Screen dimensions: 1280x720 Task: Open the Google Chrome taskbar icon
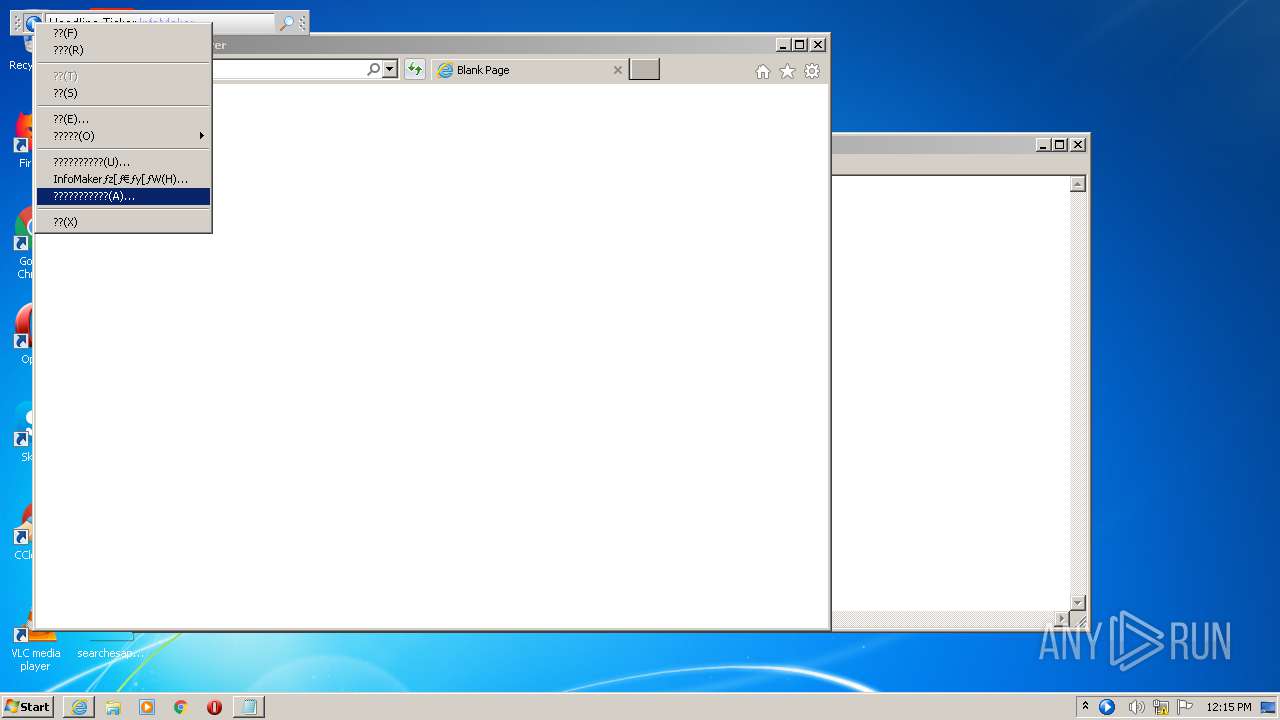[180, 707]
